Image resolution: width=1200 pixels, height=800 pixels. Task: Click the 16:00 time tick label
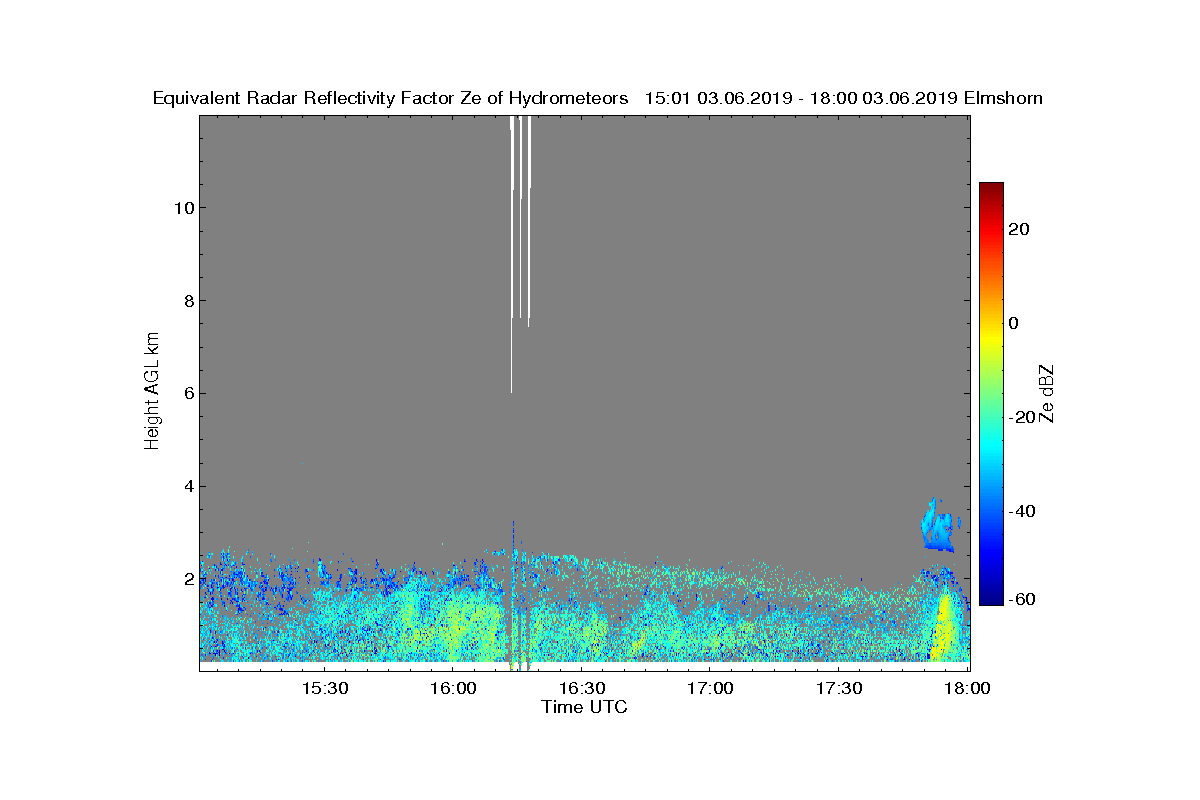[454, 689]
